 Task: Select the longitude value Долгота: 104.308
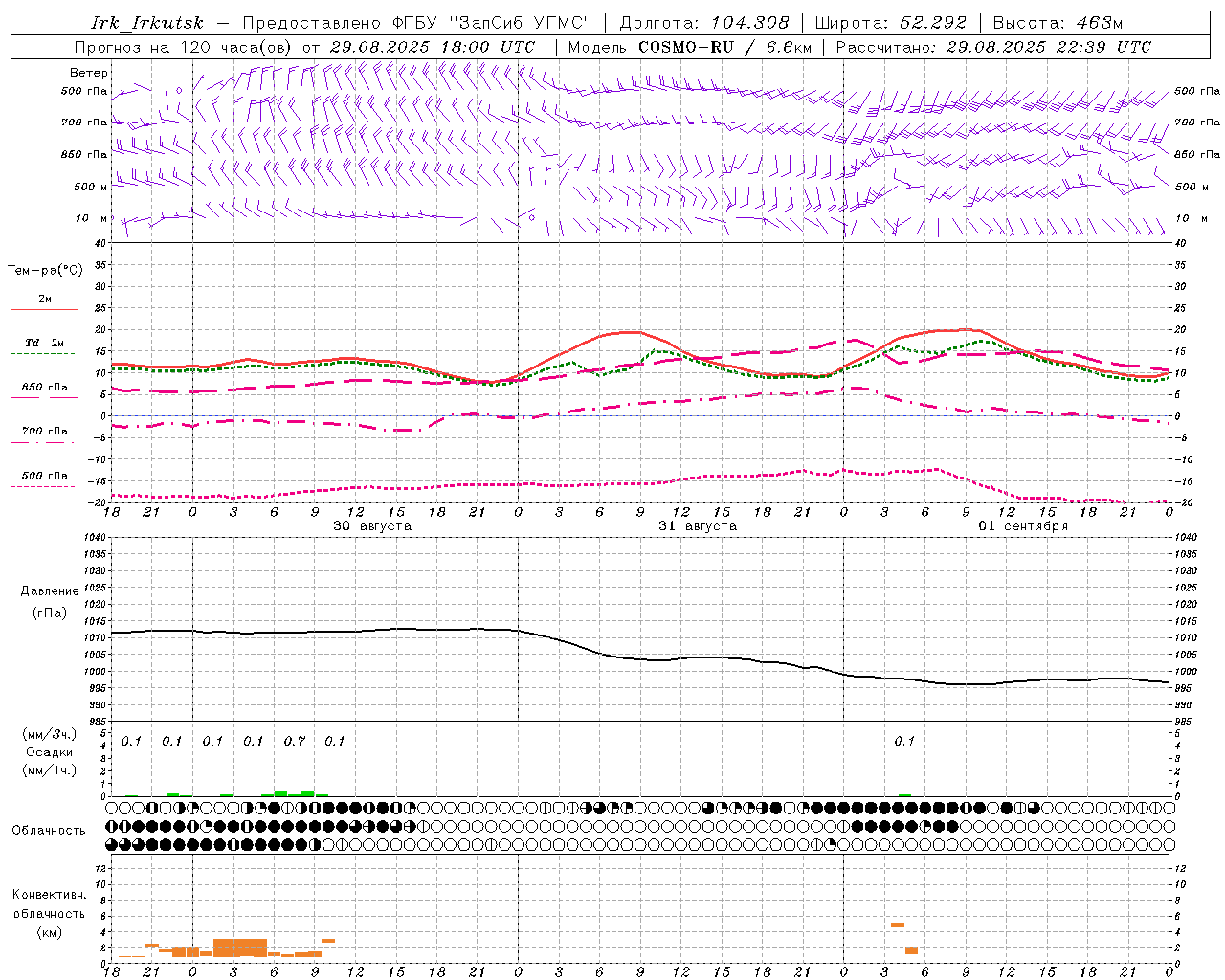(704, 23)
